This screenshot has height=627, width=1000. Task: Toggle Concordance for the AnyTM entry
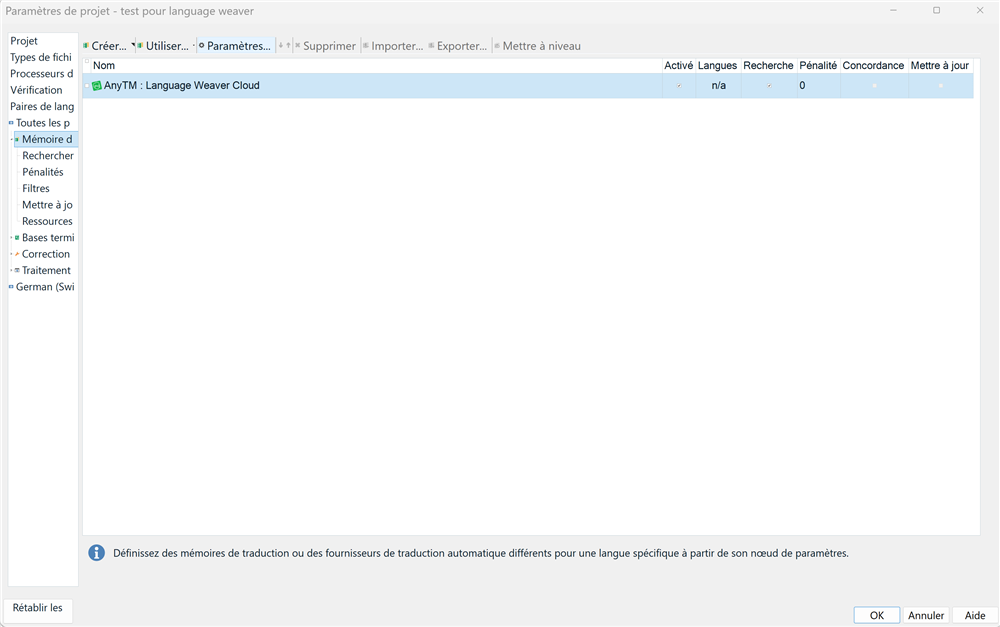click(873, 86)
